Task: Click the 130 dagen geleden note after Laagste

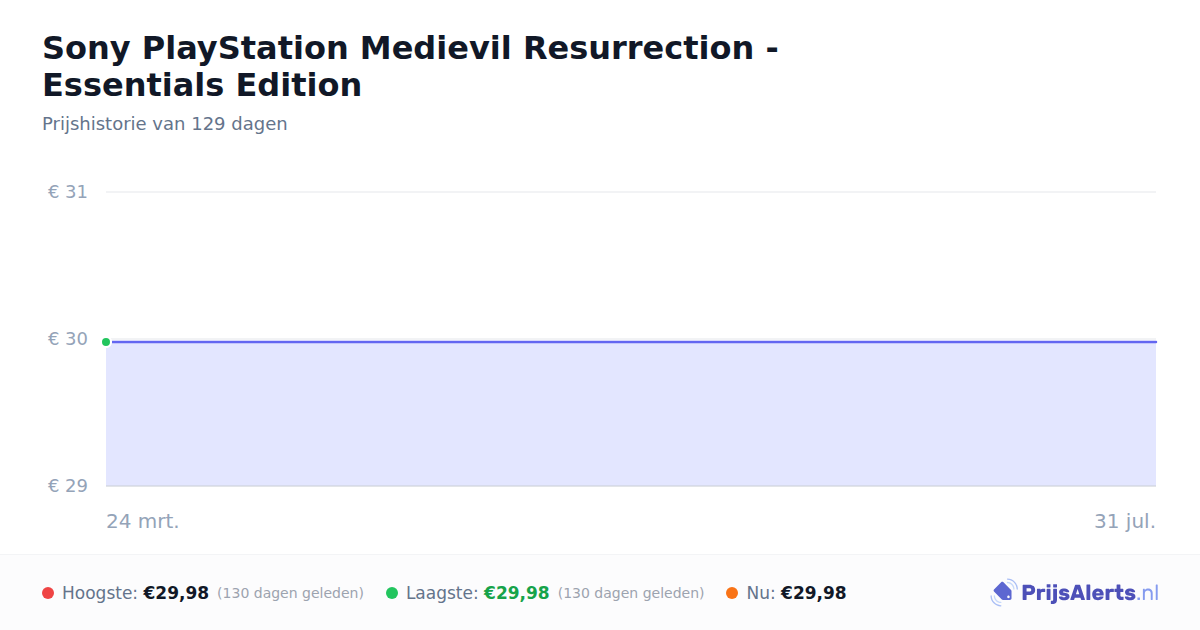Action: coord(631,593)
